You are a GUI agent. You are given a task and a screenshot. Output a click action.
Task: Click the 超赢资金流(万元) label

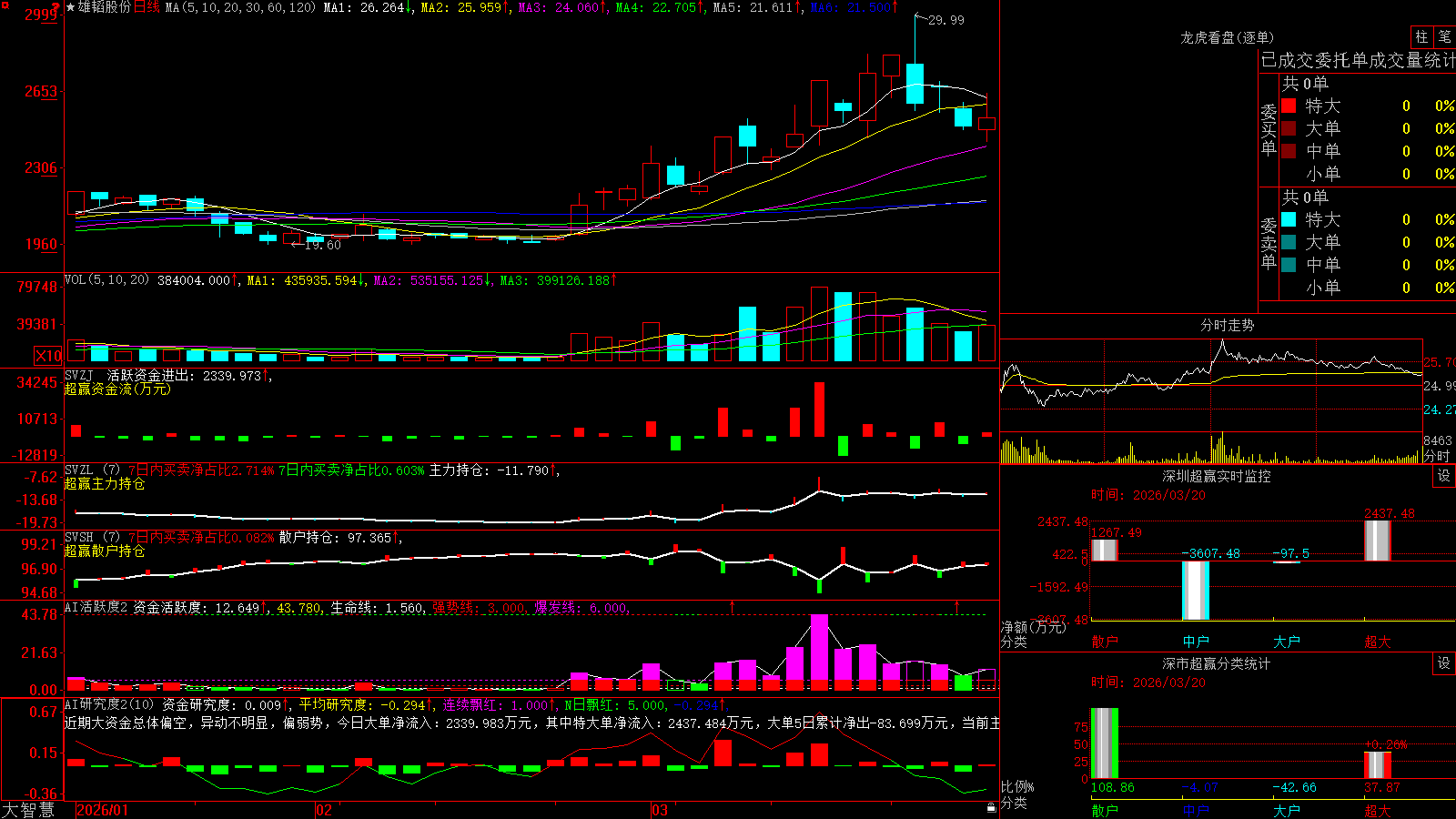point(117,389)
